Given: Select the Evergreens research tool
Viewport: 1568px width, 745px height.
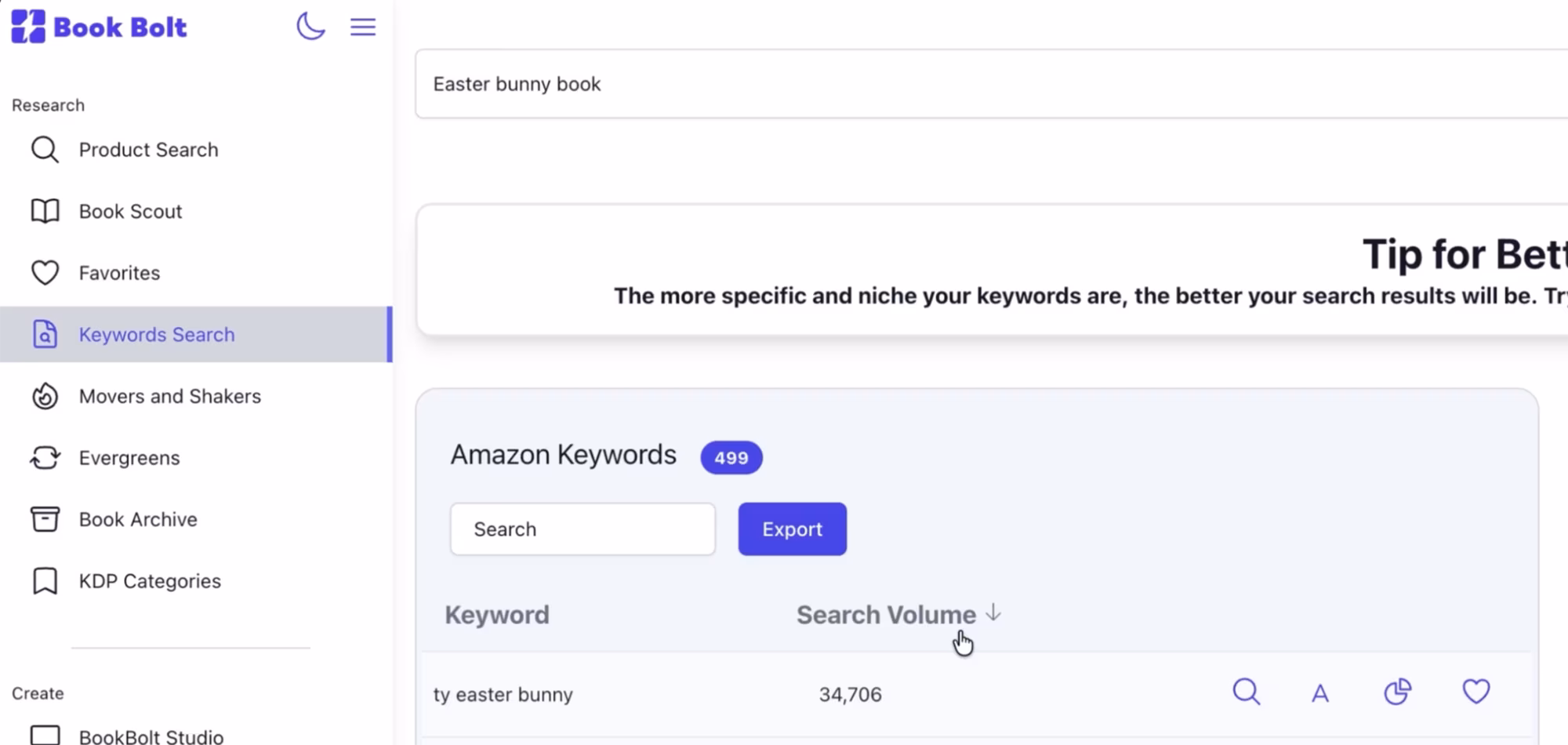Looking at the screenshot, I should coord(129,457).
